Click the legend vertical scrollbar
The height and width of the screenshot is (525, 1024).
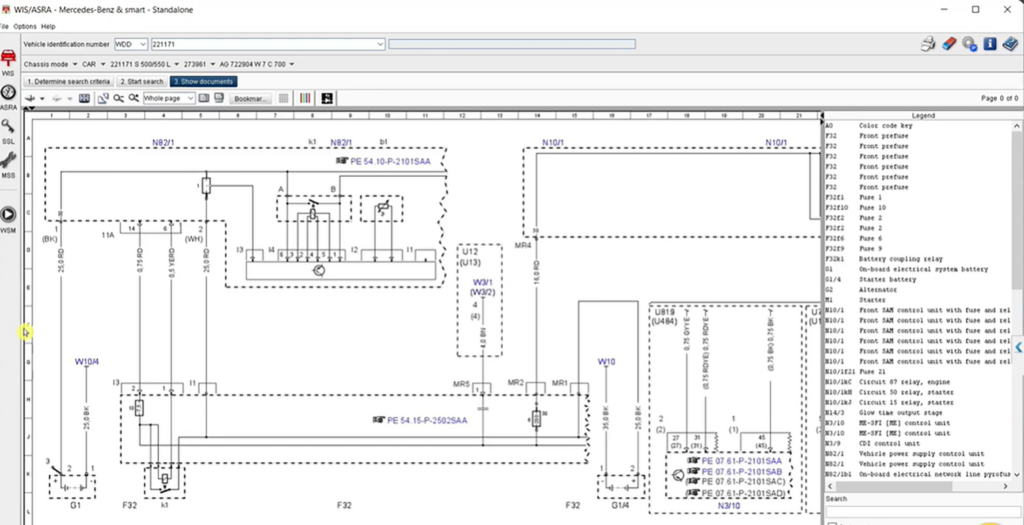pyautogui.click(x=1017, y=300)
